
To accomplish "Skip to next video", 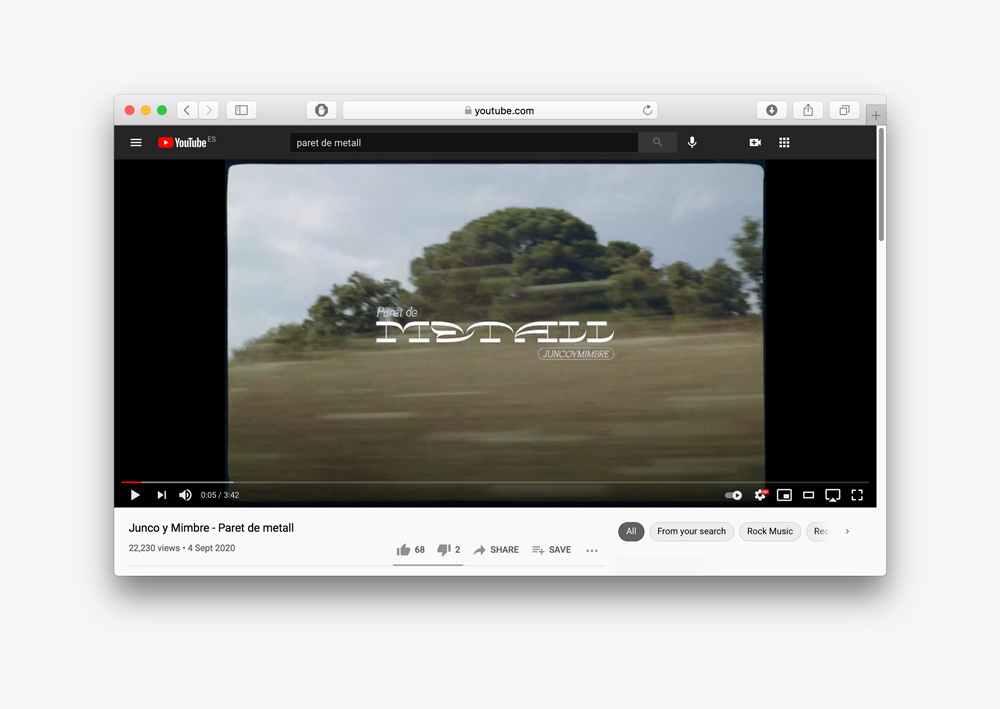I will coord(162,495).
